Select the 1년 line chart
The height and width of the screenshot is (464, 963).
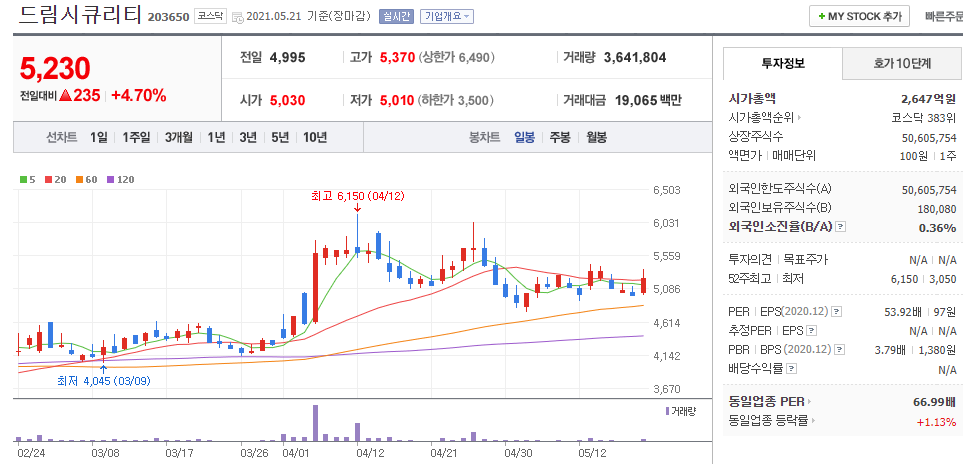216,137
